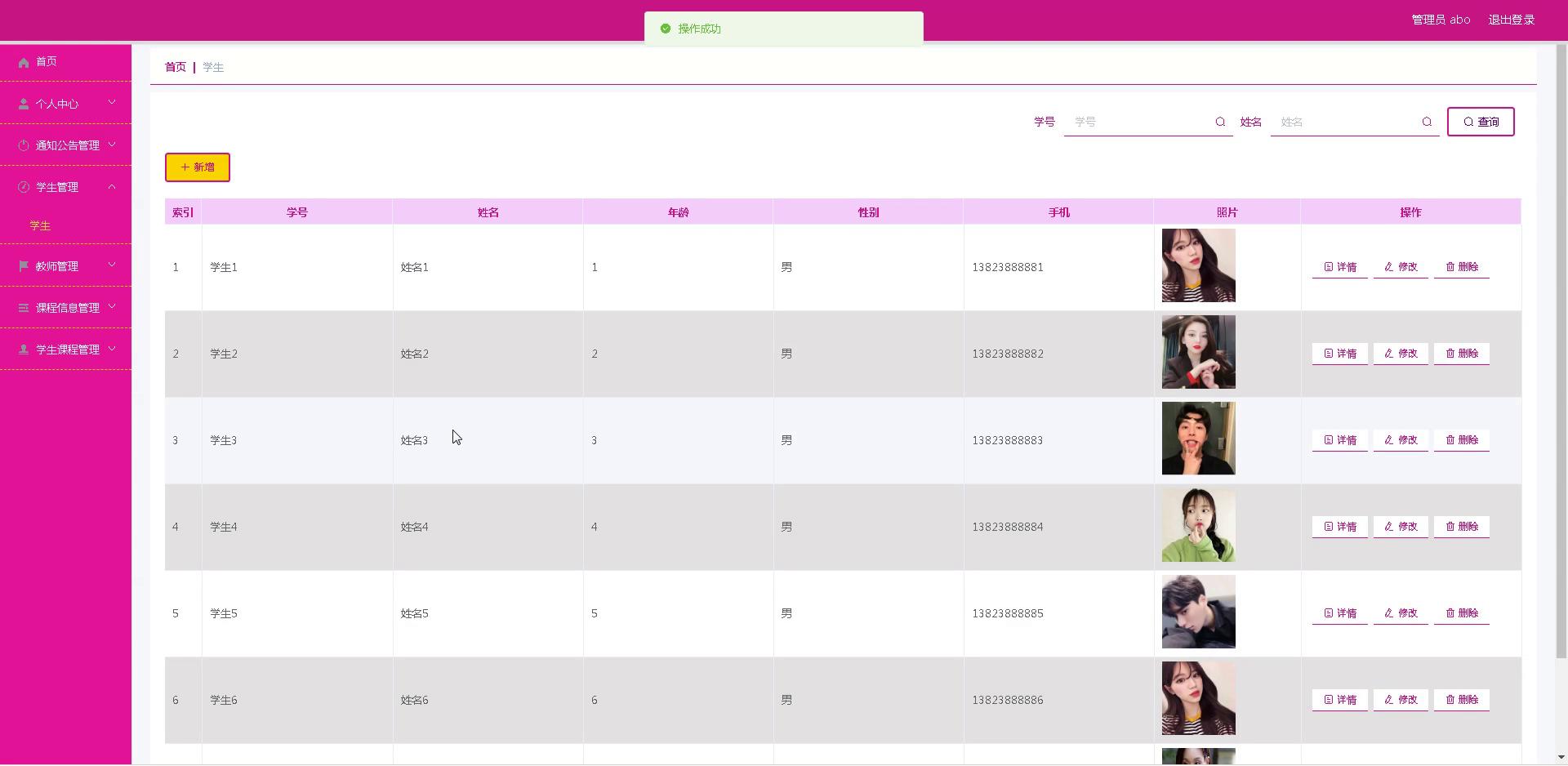The width and height of the screenshot is (1568, 766).
Task: Collapse the 学生管理 menu chevron
Action: click(112, 187)
